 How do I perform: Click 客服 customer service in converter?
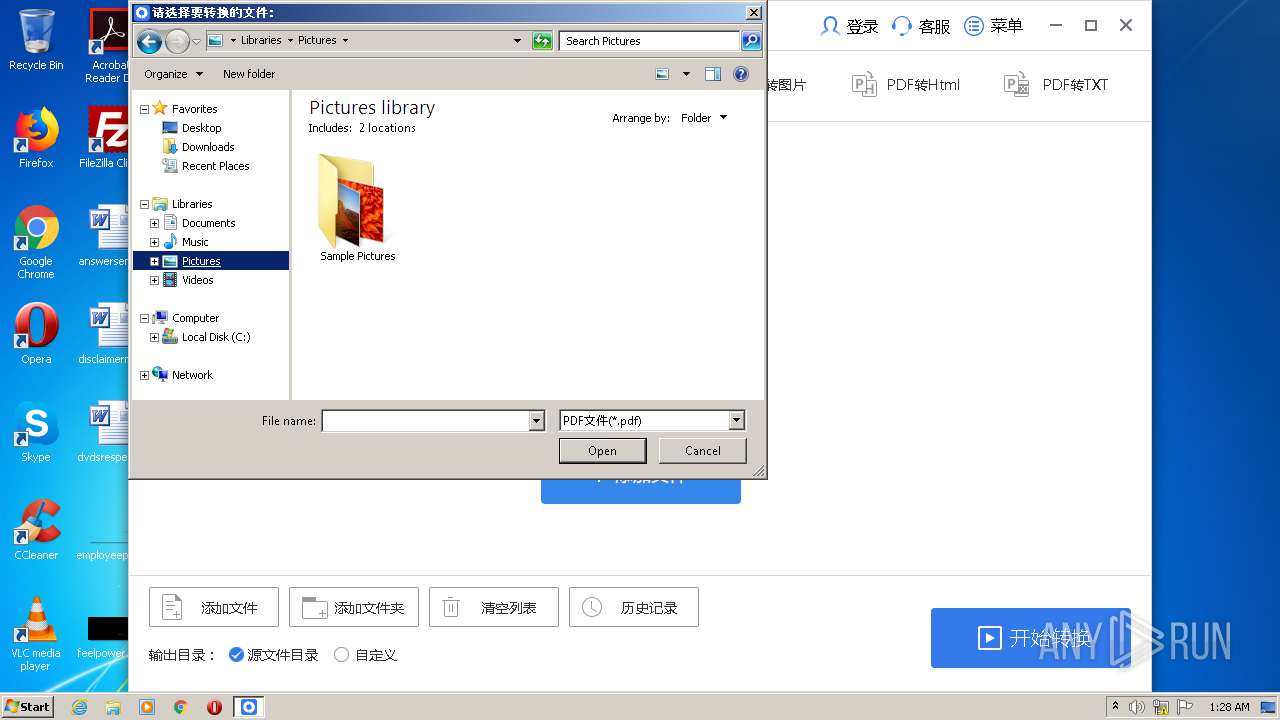click(921, 26)
